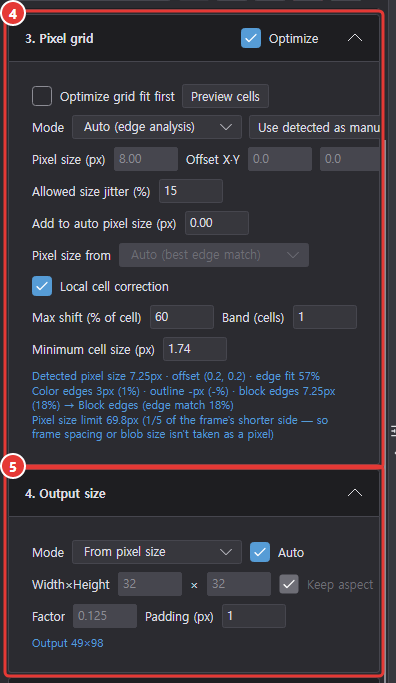Click the Allowed size jitter field
The width and height of the screenshot is (396, 683).
pos(191,191)
